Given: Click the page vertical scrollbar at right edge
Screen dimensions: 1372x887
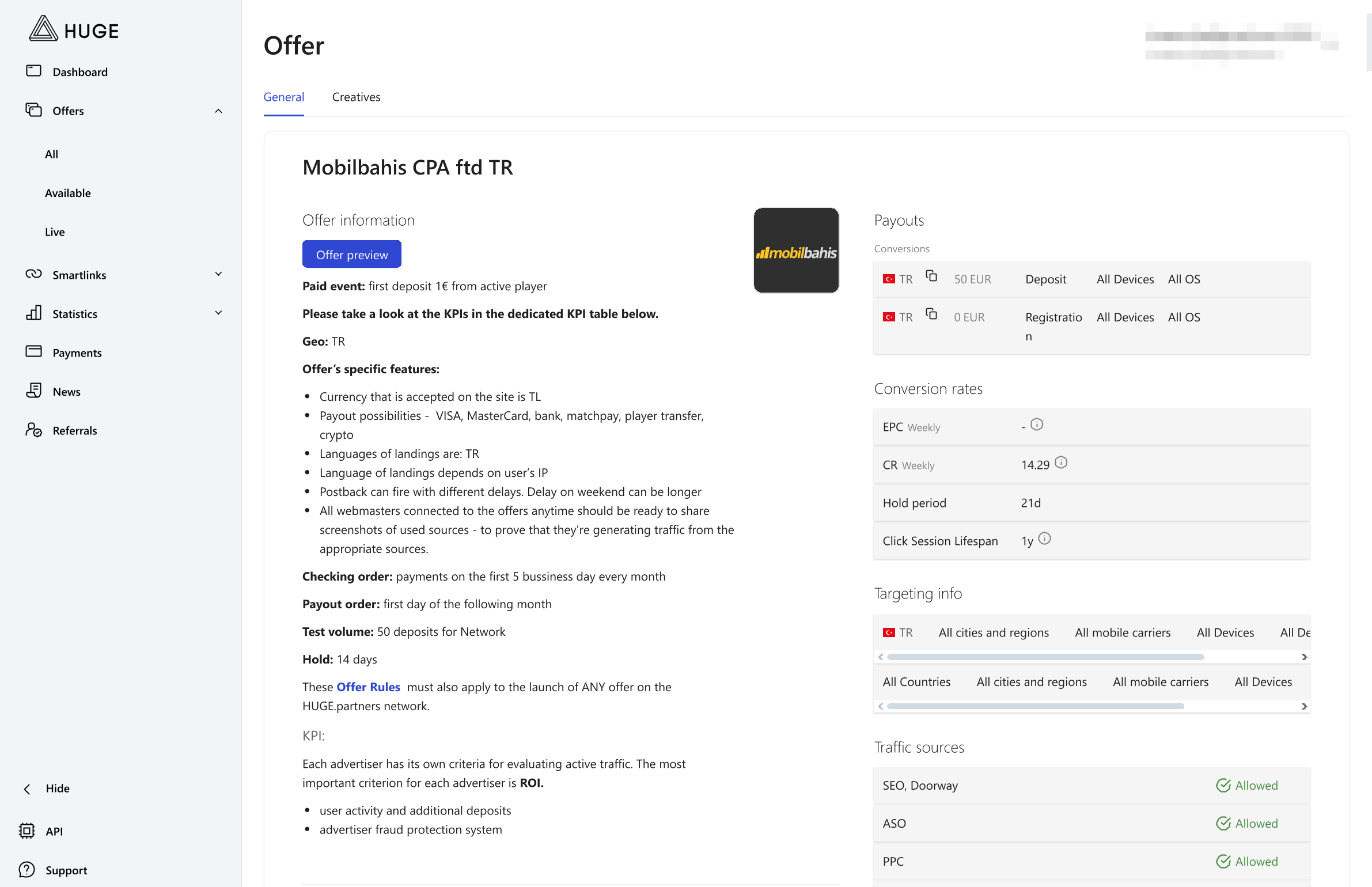Looking at the screenshot, I should coord(1369,41).
